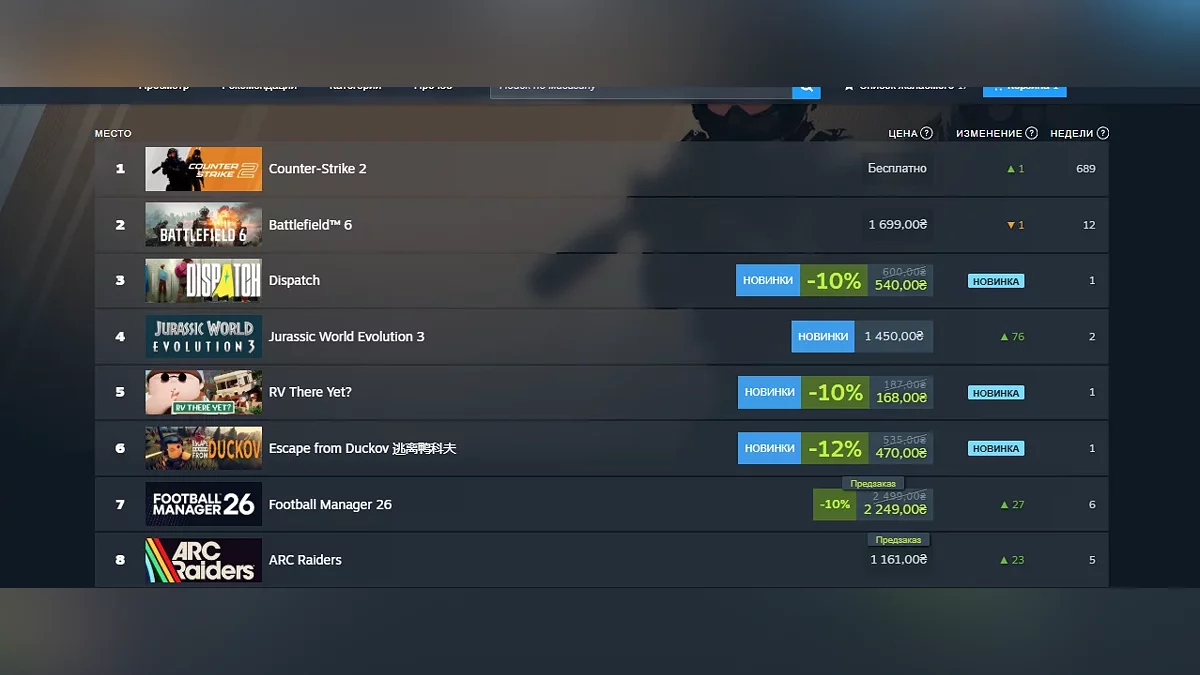This screenshot has height=675, width=1200.
Task: Click the НОВИНКИ tag on RV There Yet?
Action: (769, 393)
